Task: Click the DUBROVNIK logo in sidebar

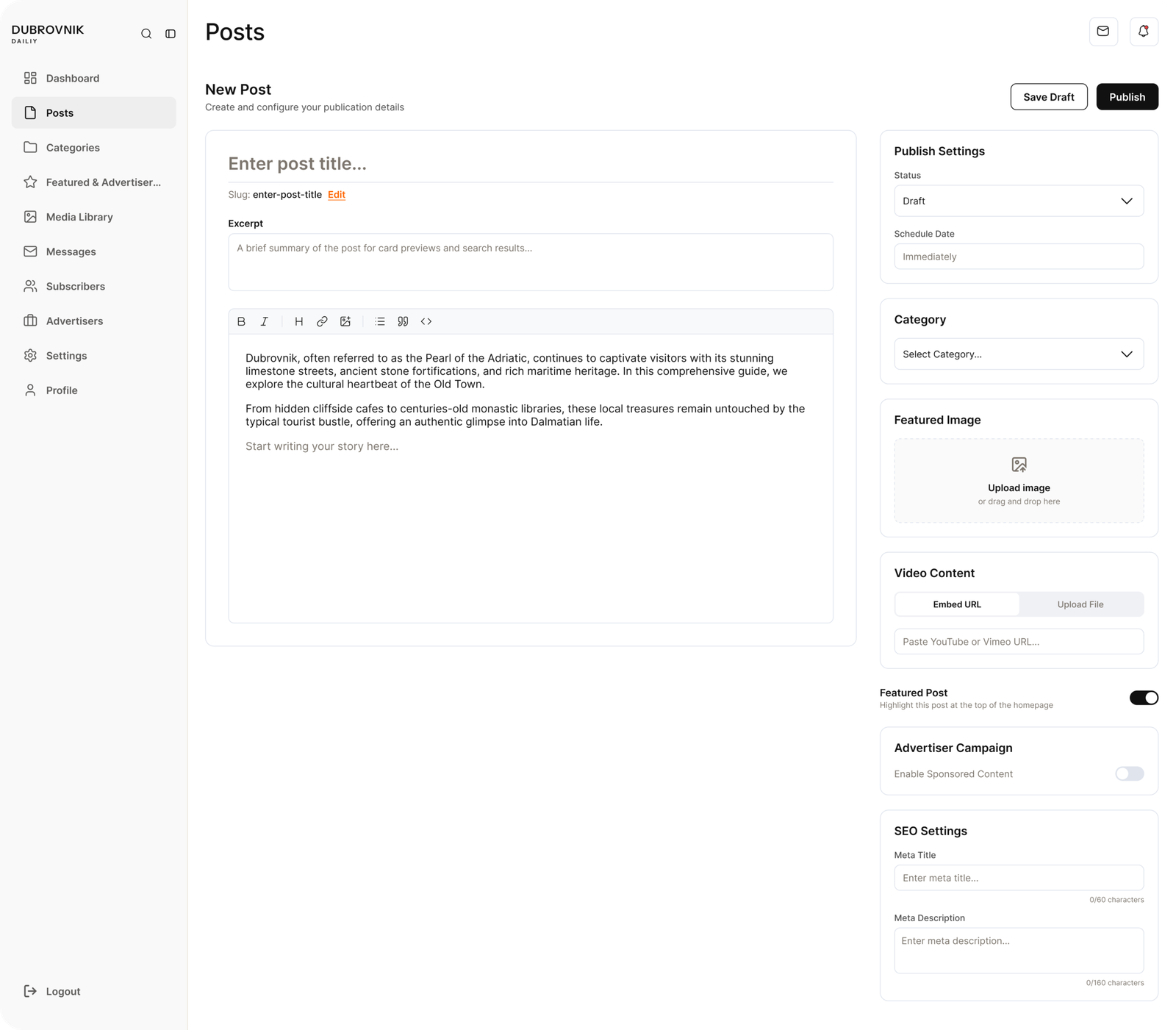Action: click(48, 34)
